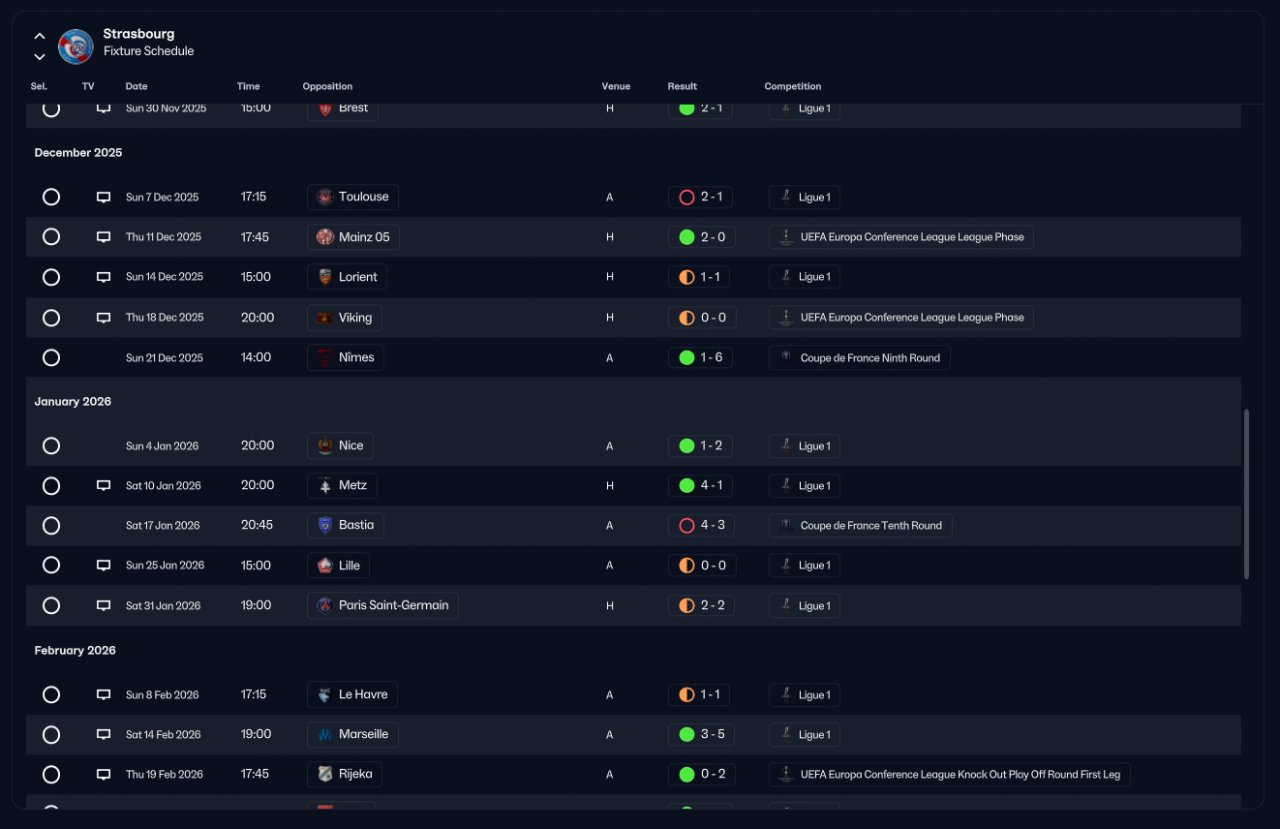Click the TV icon for Rijeka fixture
Viewport: 1280px width, 829px height.
[x=103, y=774]
